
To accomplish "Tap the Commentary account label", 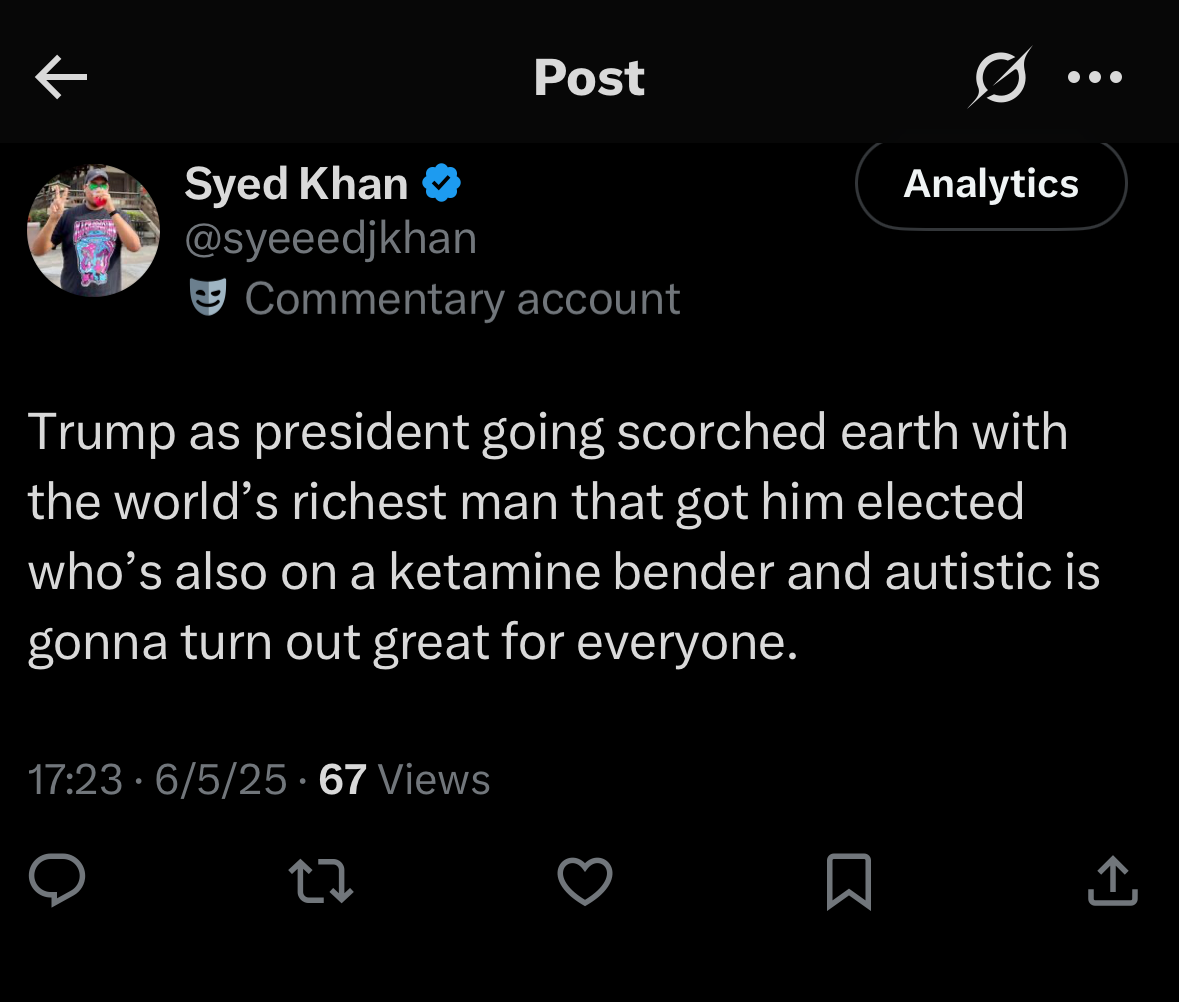I will pyautogui.click(x=462, y=298).
